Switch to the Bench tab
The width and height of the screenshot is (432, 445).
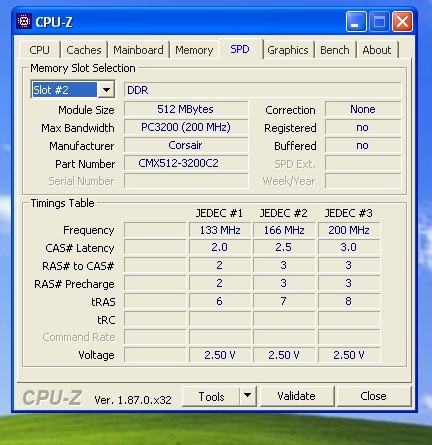[x=335, y=50]
